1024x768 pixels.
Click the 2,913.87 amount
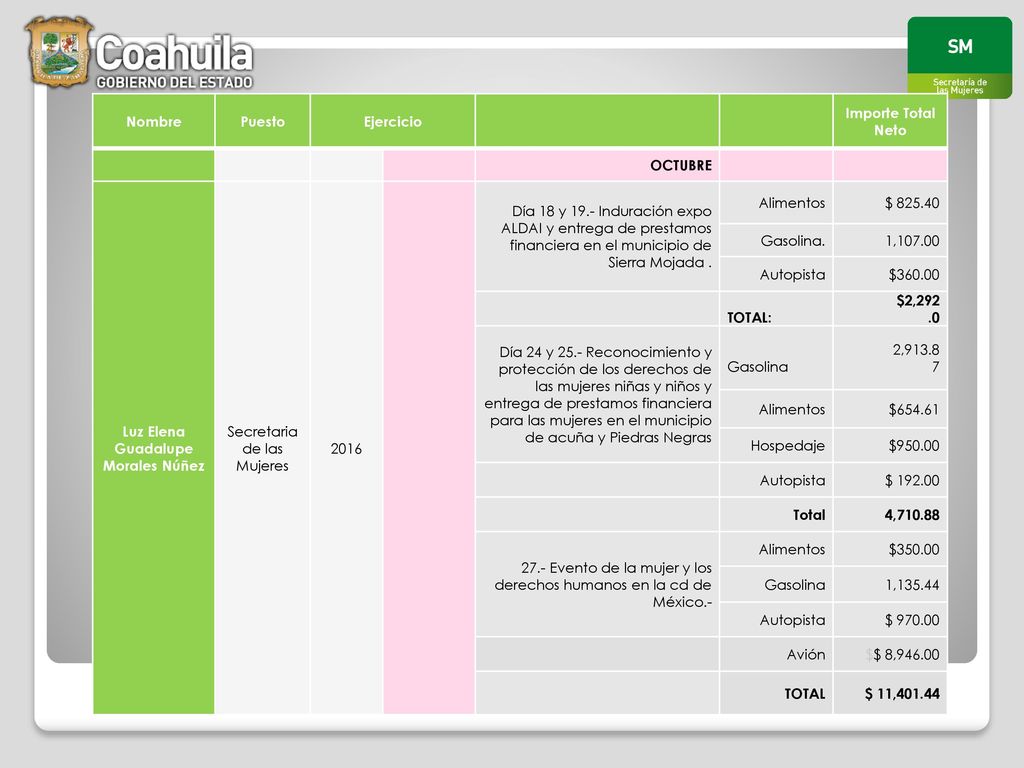coord(916,358)
